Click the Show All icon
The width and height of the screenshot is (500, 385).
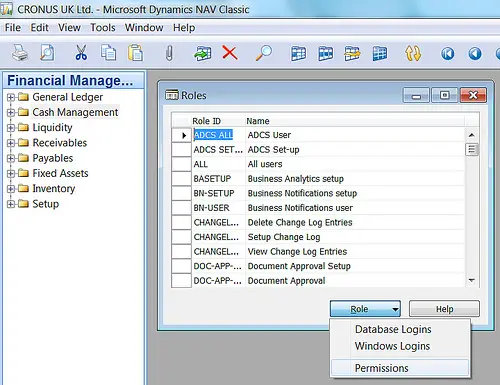coord(380,53)
